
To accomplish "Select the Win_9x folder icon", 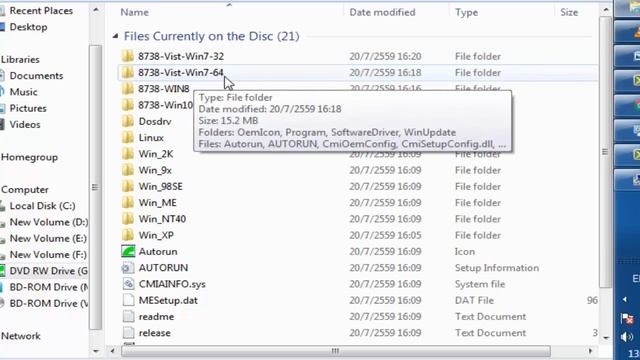I will [128, 170].
